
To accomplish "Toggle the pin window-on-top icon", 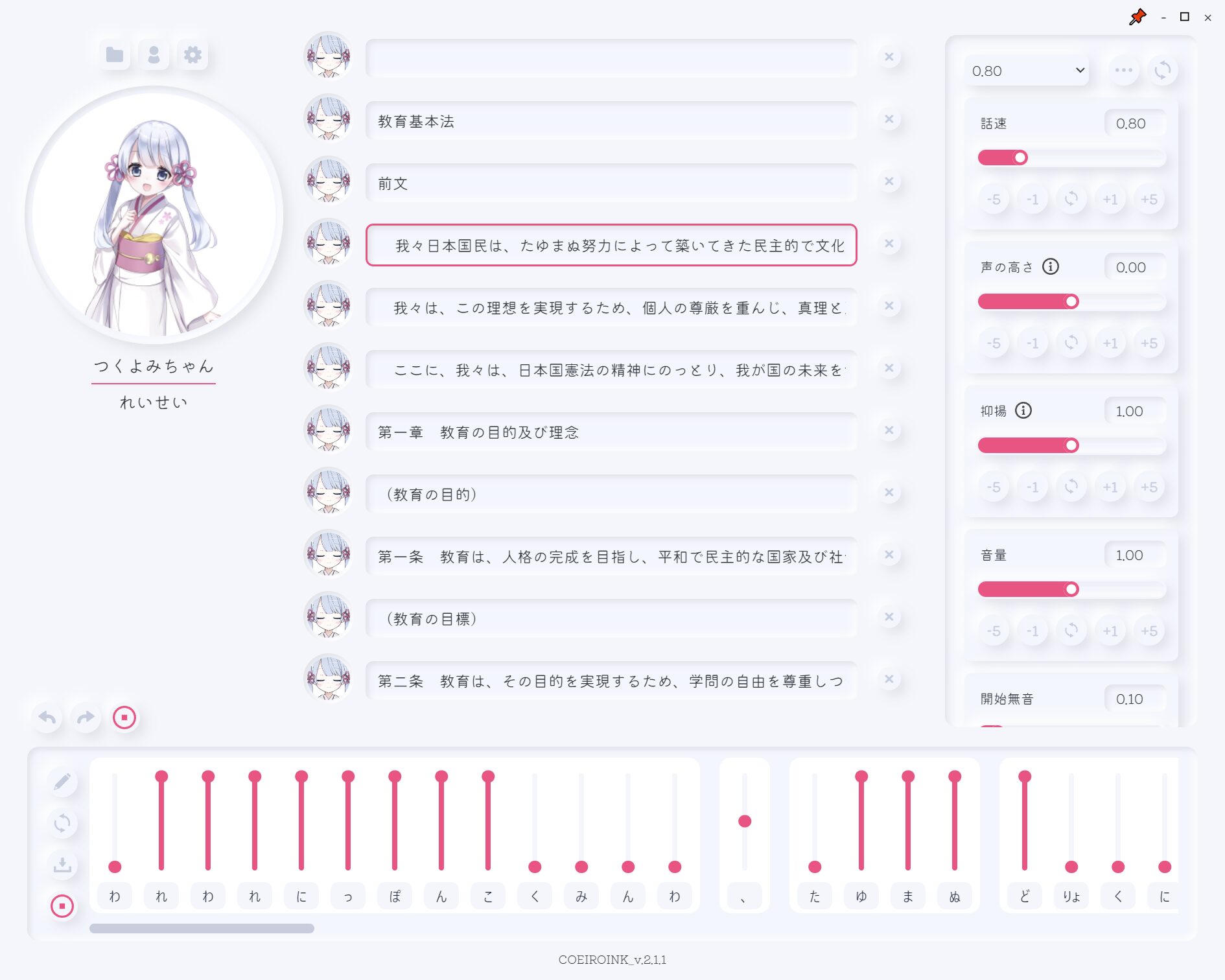I will tap(1137, 17).
